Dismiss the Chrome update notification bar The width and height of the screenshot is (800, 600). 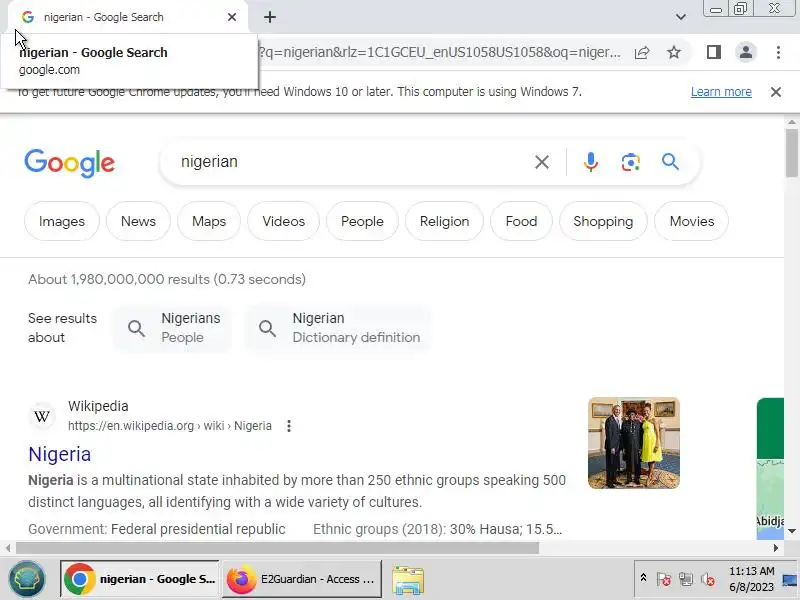[776, 92]
